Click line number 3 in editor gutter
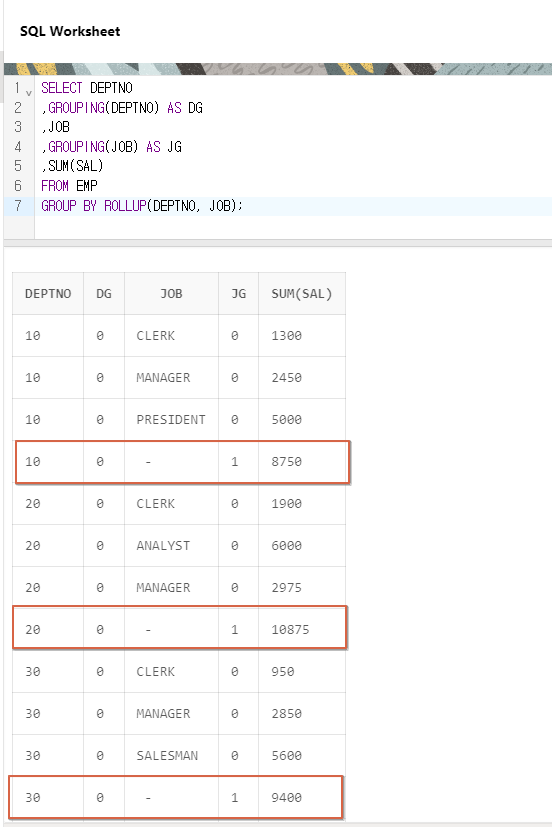The image size is (552, 827). pyautogui.click(x=18, y=127)
